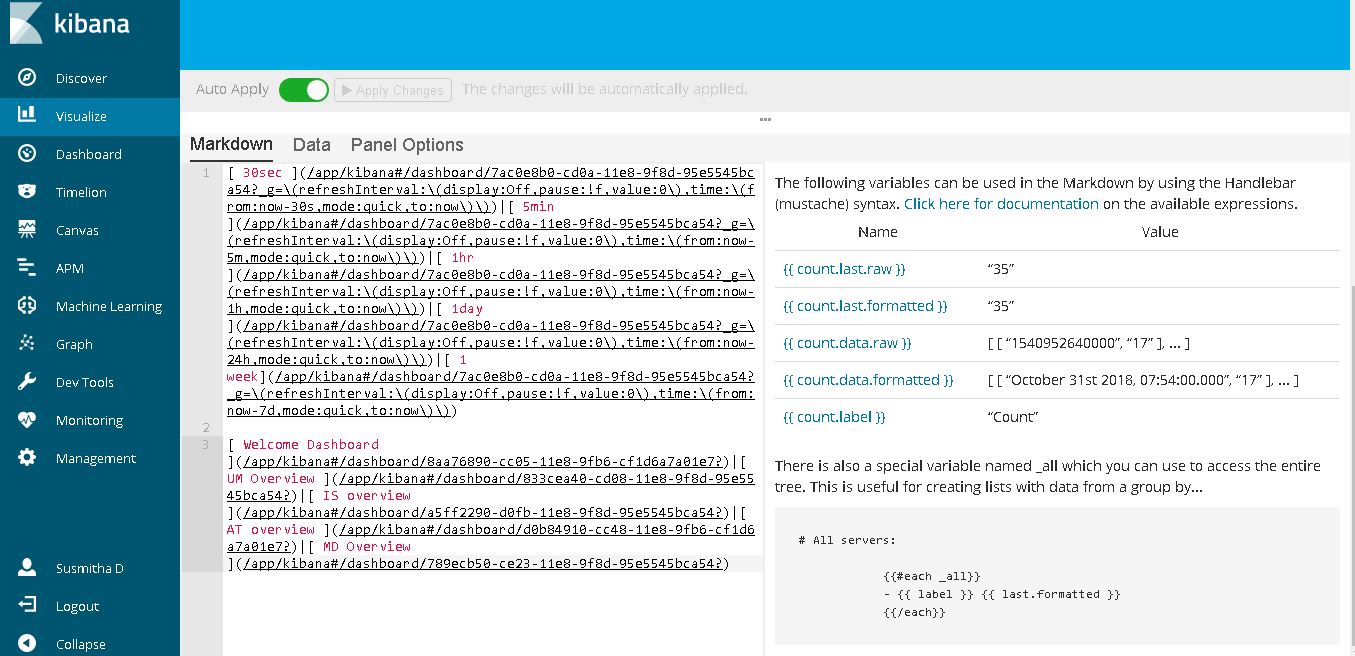The width and height of the screenshot is (1355, 656).
Task: Toggle the Auto Apply switch
Action: tap(304, 90)
